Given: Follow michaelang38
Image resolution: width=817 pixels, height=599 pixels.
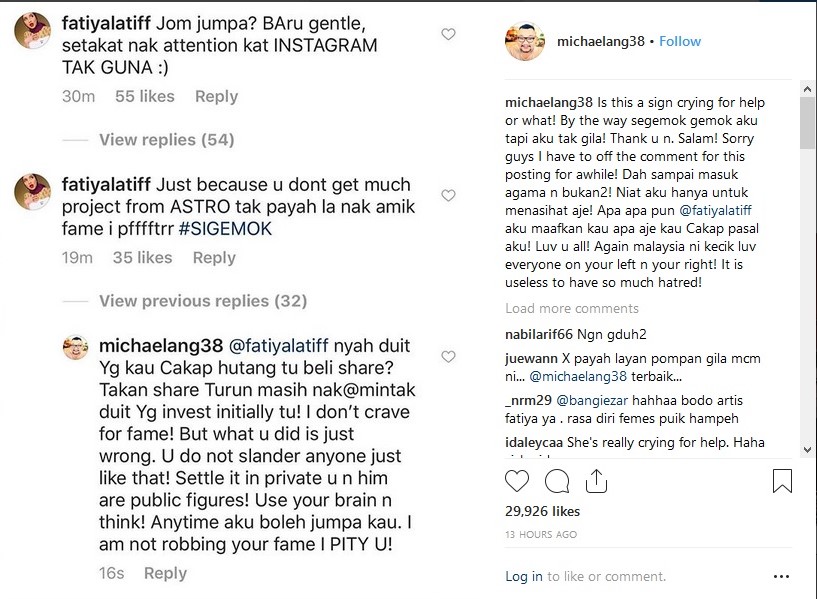Looking at the screenshot, I should point(680,41).
